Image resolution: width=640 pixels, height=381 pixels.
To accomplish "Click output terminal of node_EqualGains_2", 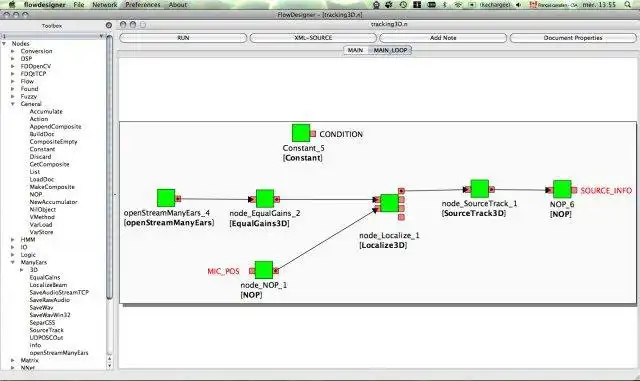I will (277, 199).
